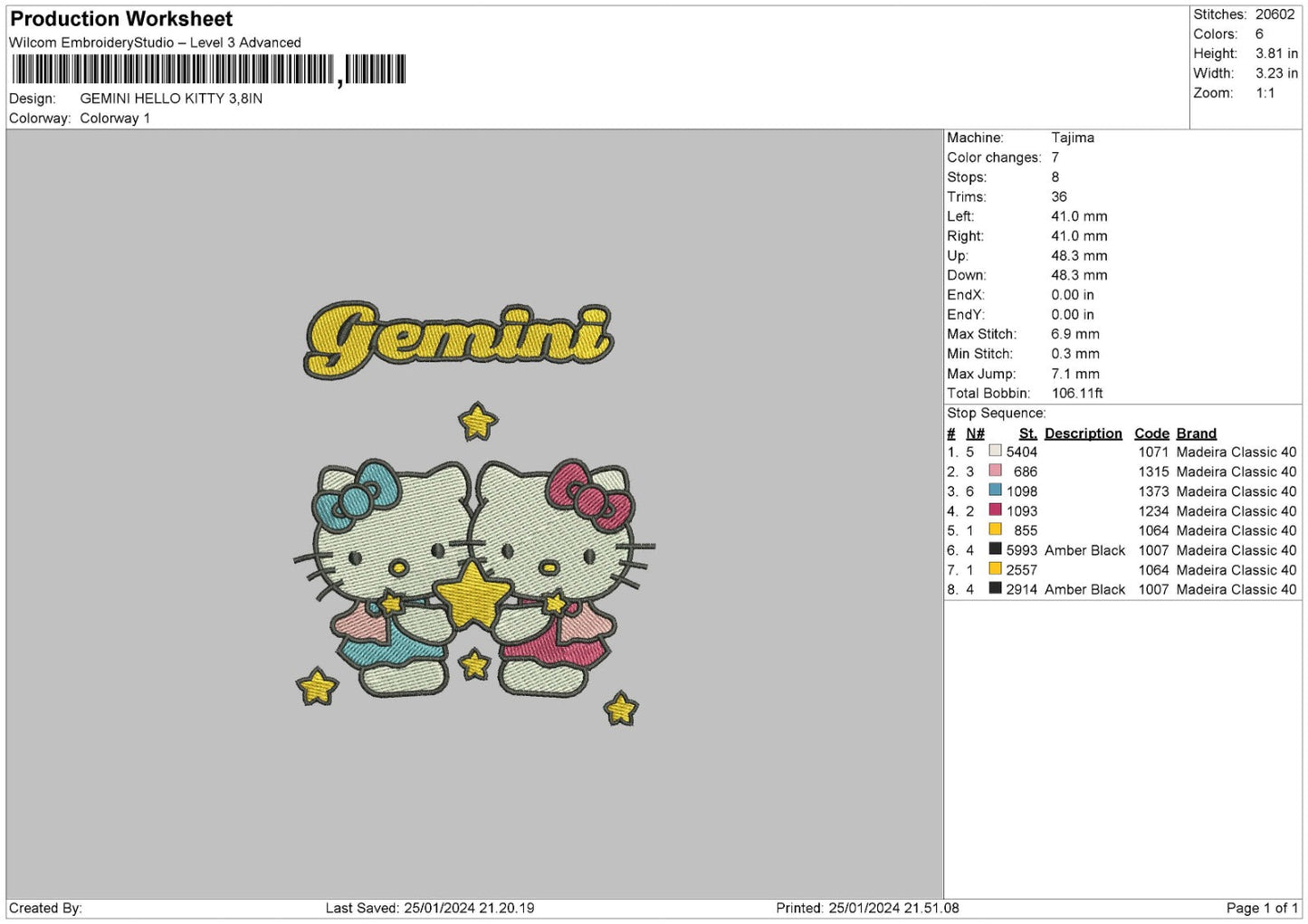Click the Color changes value 7
This screenshot has width=1308, height=924.
click(x=1055, y=157)
